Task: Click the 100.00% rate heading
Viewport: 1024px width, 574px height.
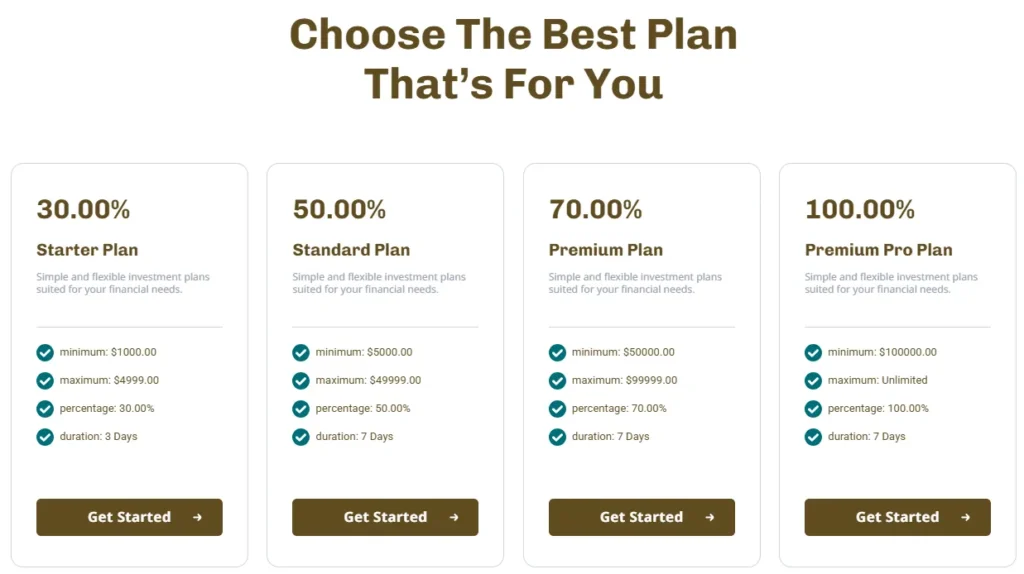Action: click(859, 210)
